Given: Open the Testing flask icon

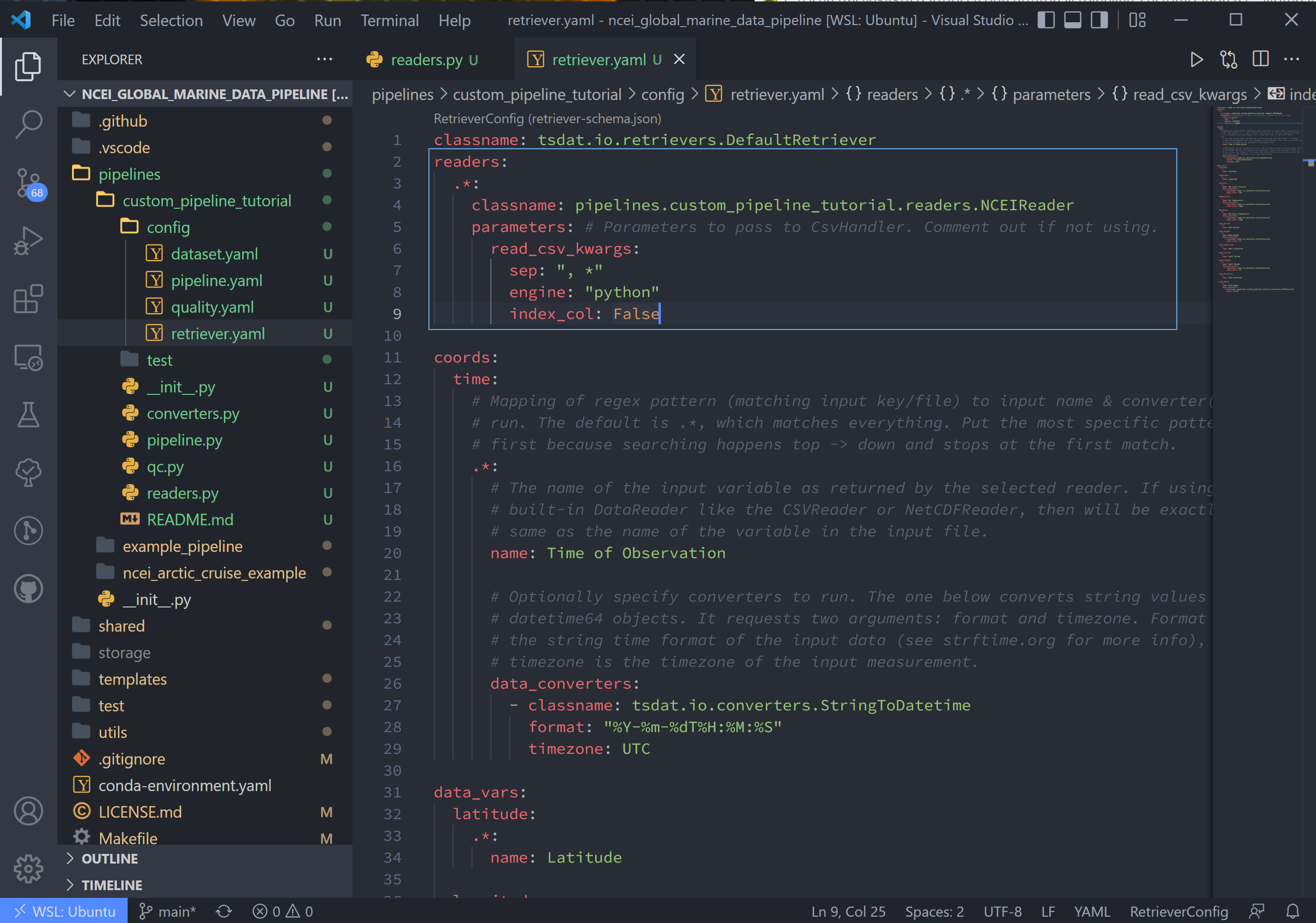Looking at the screenshot, I should tap(28, 415).
